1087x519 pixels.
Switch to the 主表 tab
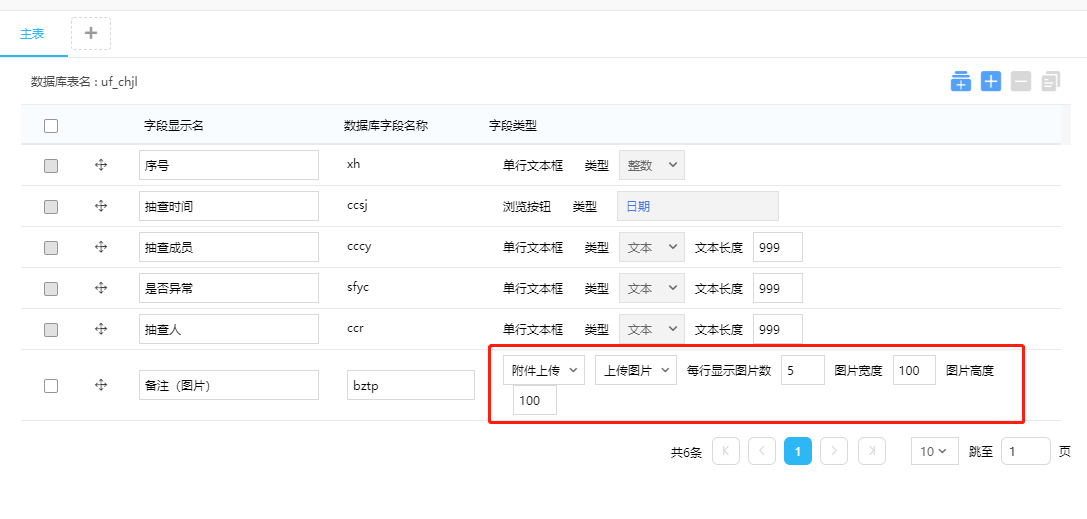click(33, 33)
